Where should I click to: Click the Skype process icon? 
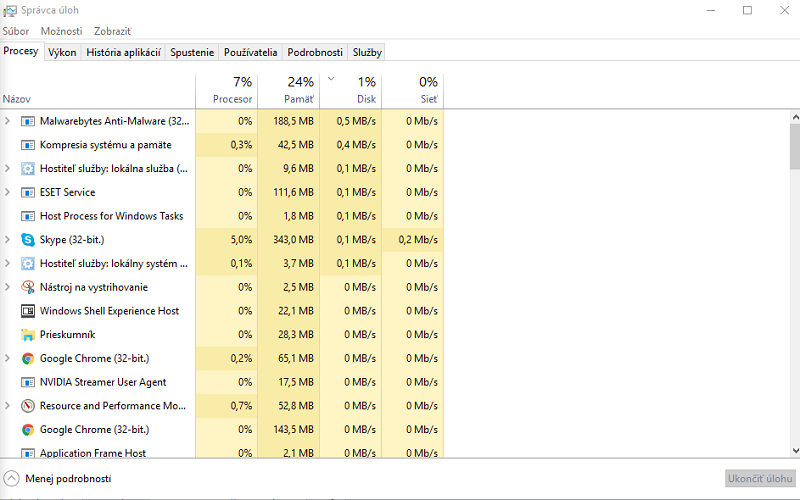[x=28, y=240]
